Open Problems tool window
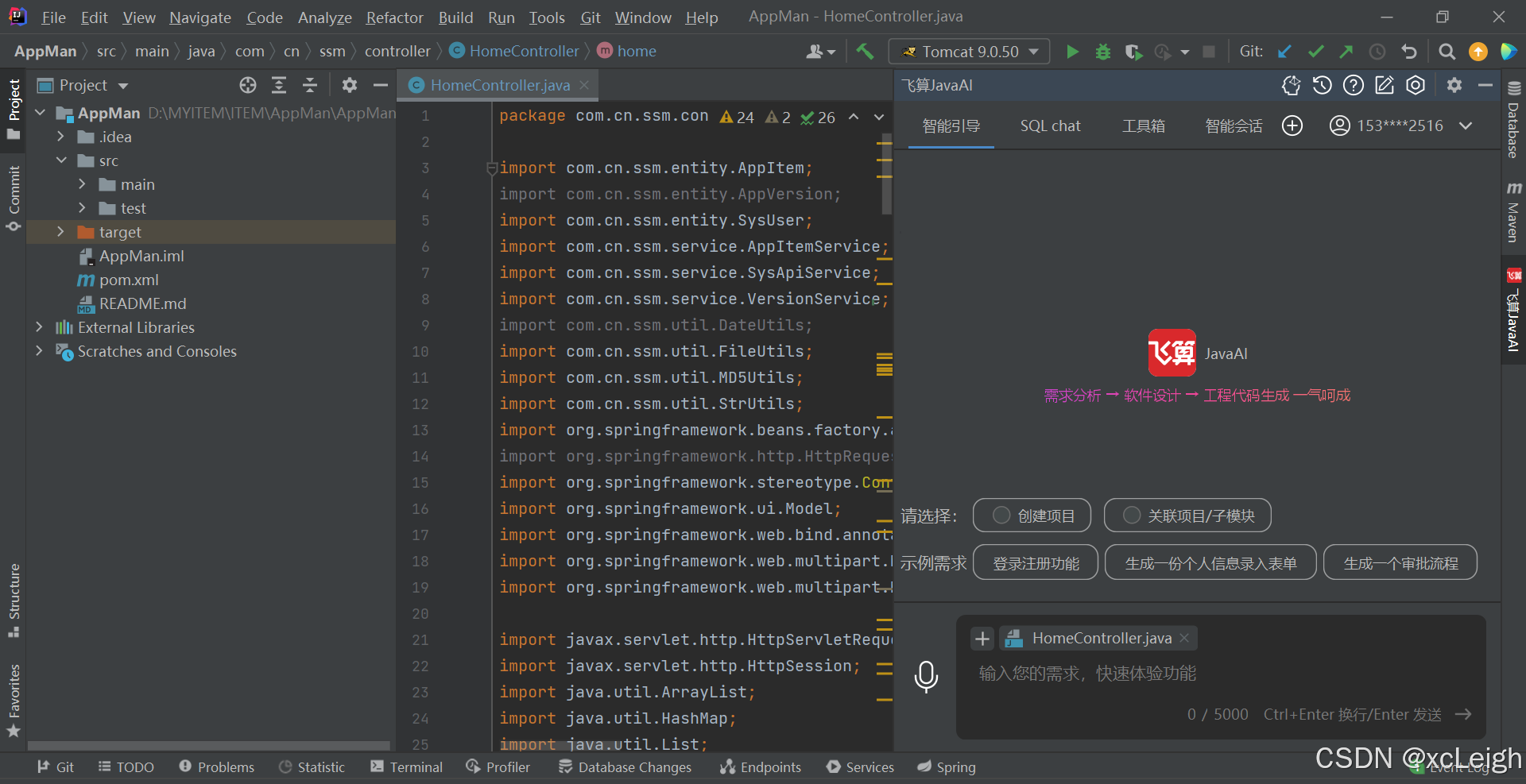1526x784 pixels. [x=216, y=767]
